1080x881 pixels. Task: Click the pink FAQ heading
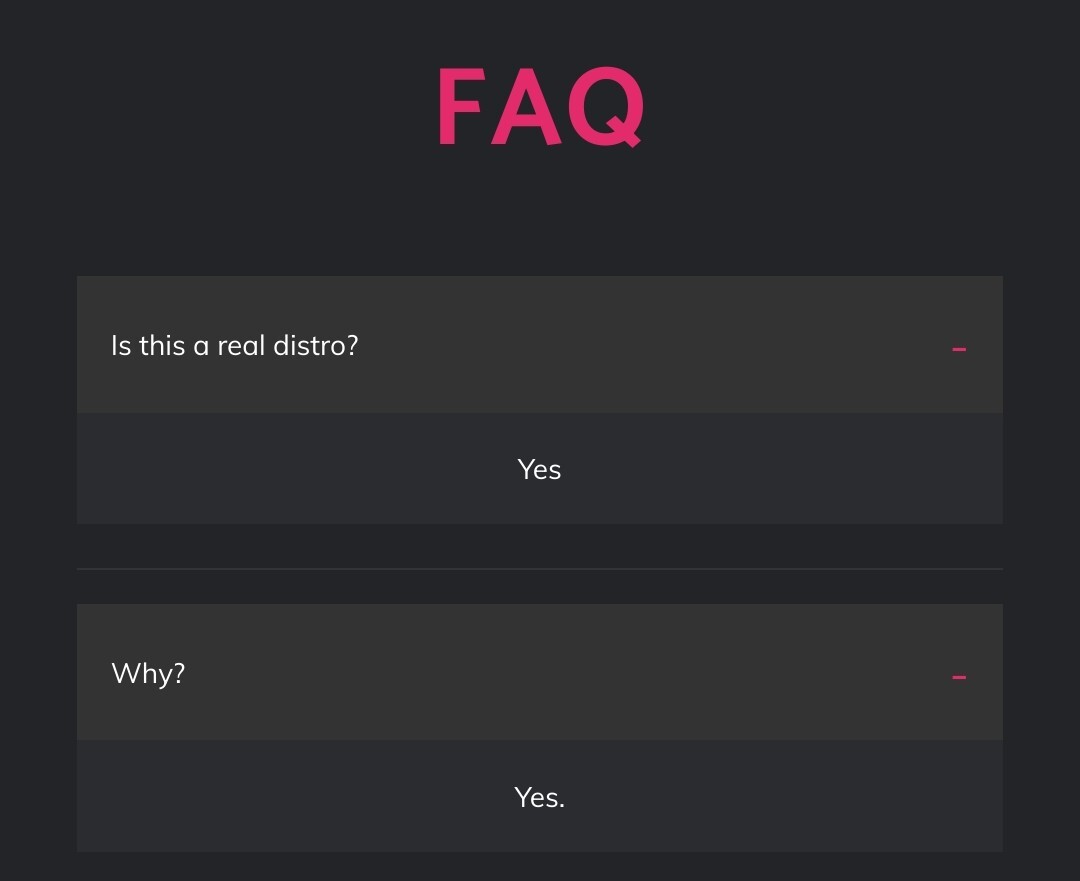540,108
